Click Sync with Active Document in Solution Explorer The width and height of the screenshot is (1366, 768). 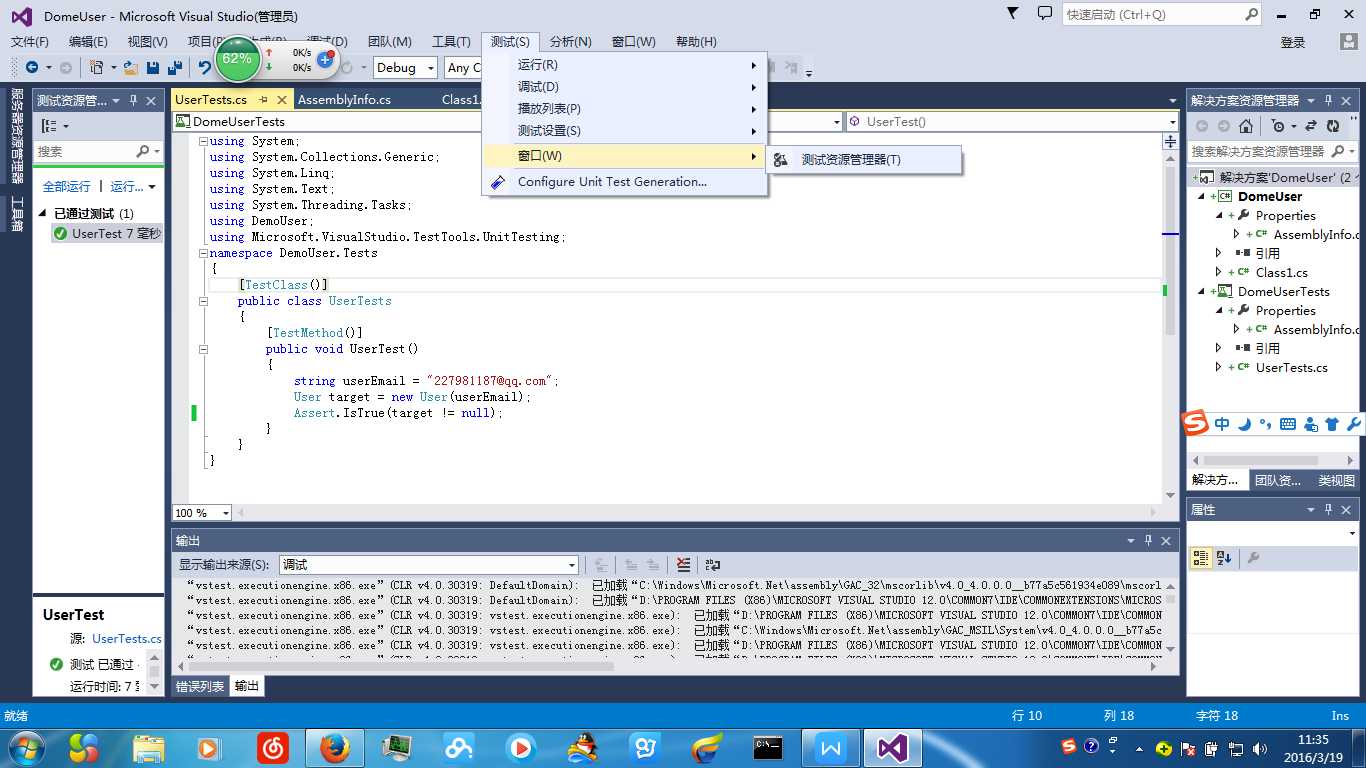click(x=1312, y=126)
